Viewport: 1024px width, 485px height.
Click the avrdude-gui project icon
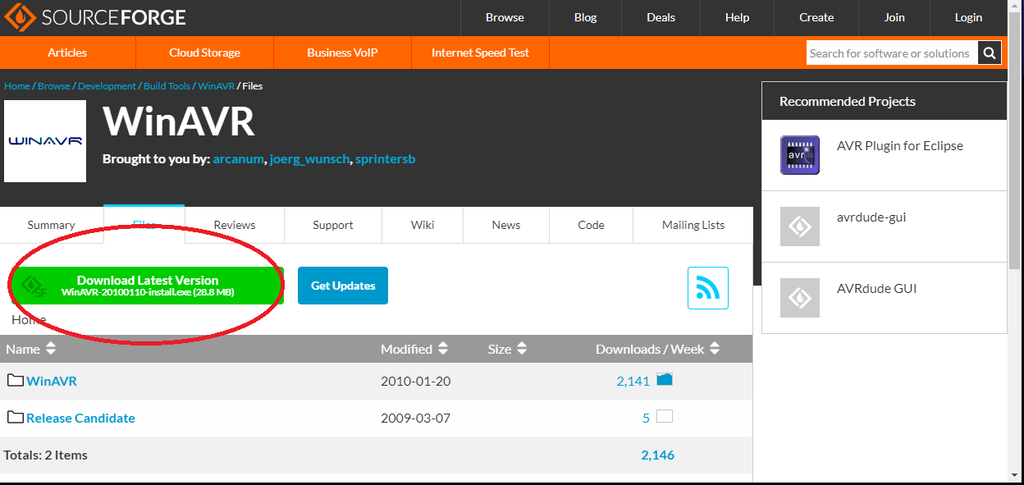coord(800,227)
